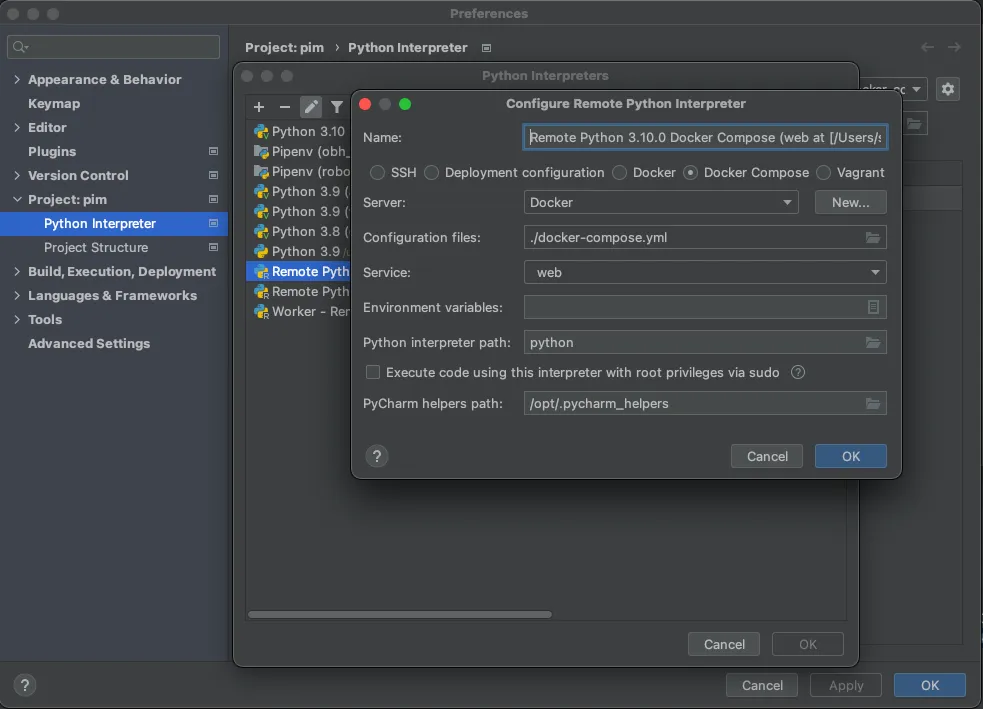Select the Python 3.8 interpreter row
Screen dimensions: 983x709
click(x=298, y=231)
